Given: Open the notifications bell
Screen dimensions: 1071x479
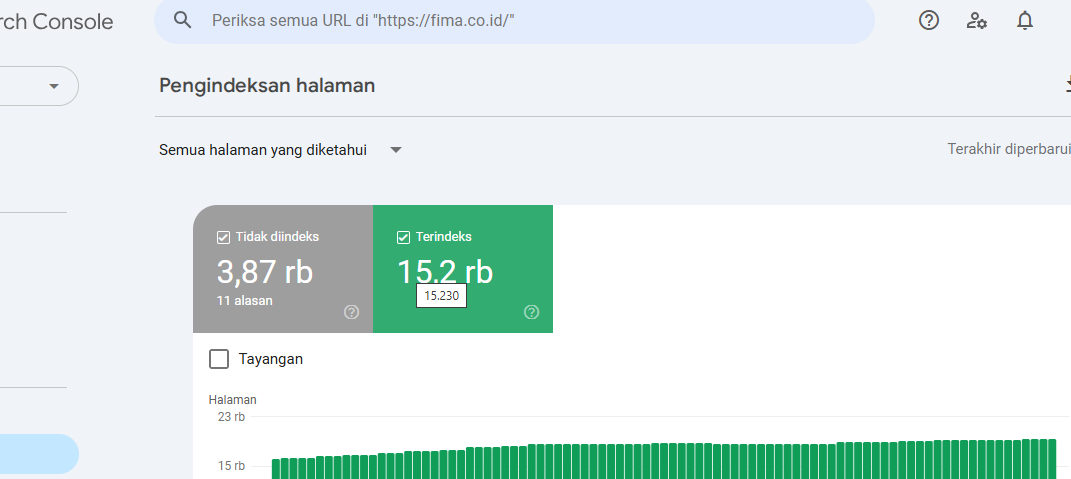Looking at the screenshot, I should click(x=1025, y=20).
